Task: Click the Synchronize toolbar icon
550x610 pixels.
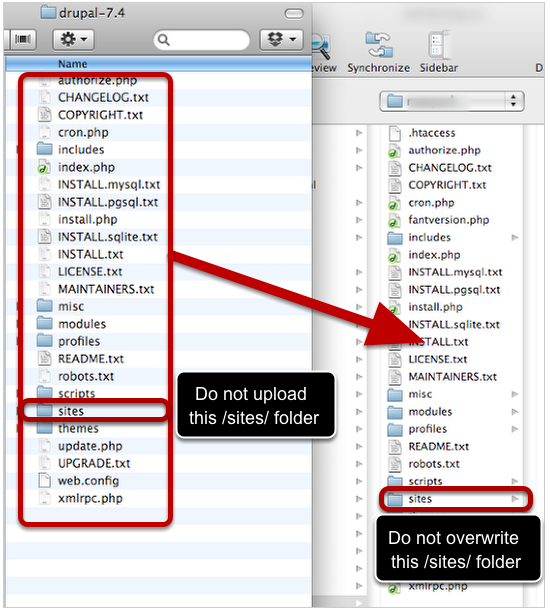Action: (378, 45)
